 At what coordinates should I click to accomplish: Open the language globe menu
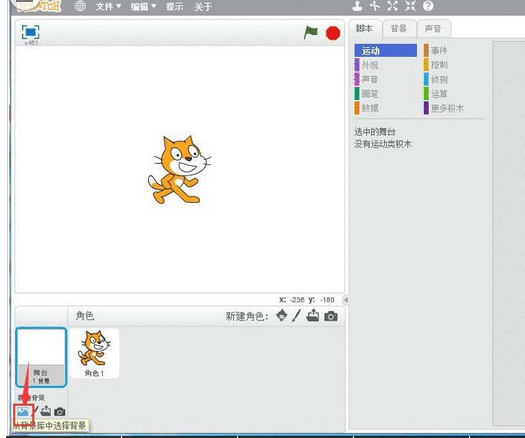pyautogui.click(x=80, y=6)
